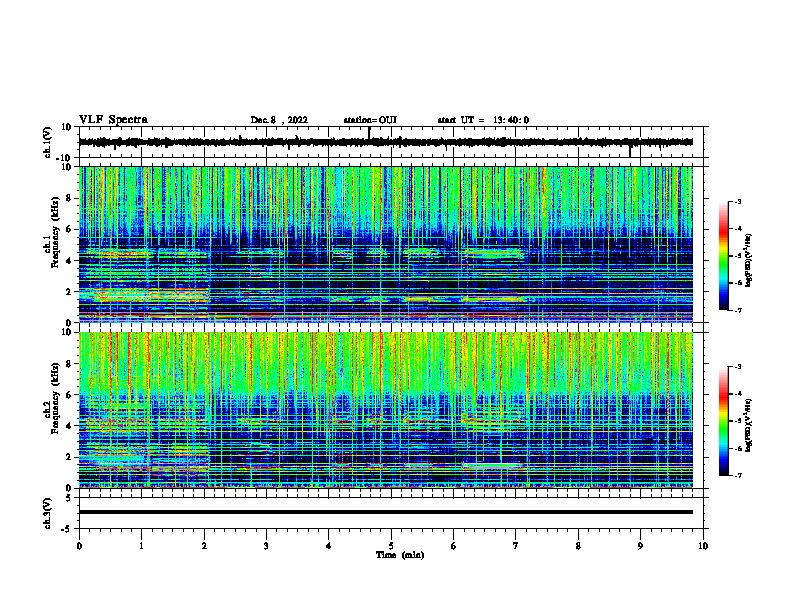The width and height of the screenshot is (792, 612).
Task: Click the "start UT = 13:40:0" header text
Action: coord(483,120)
